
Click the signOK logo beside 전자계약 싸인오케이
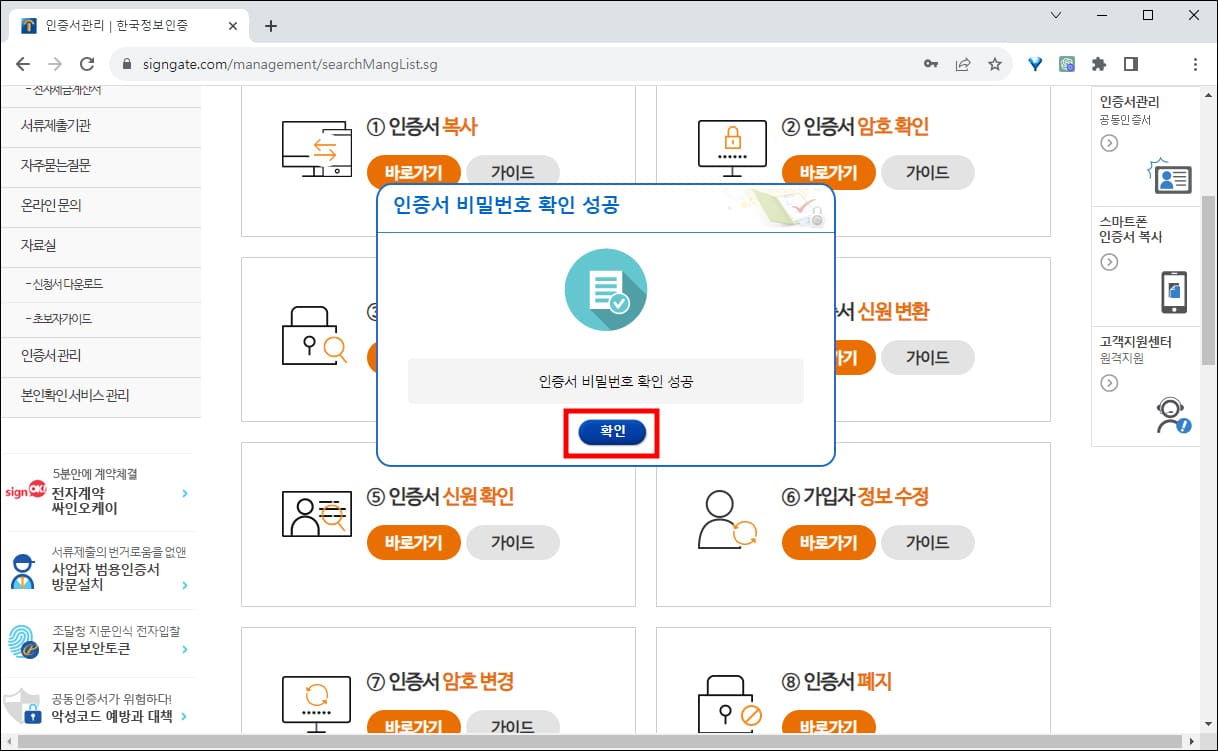point(26,489)
